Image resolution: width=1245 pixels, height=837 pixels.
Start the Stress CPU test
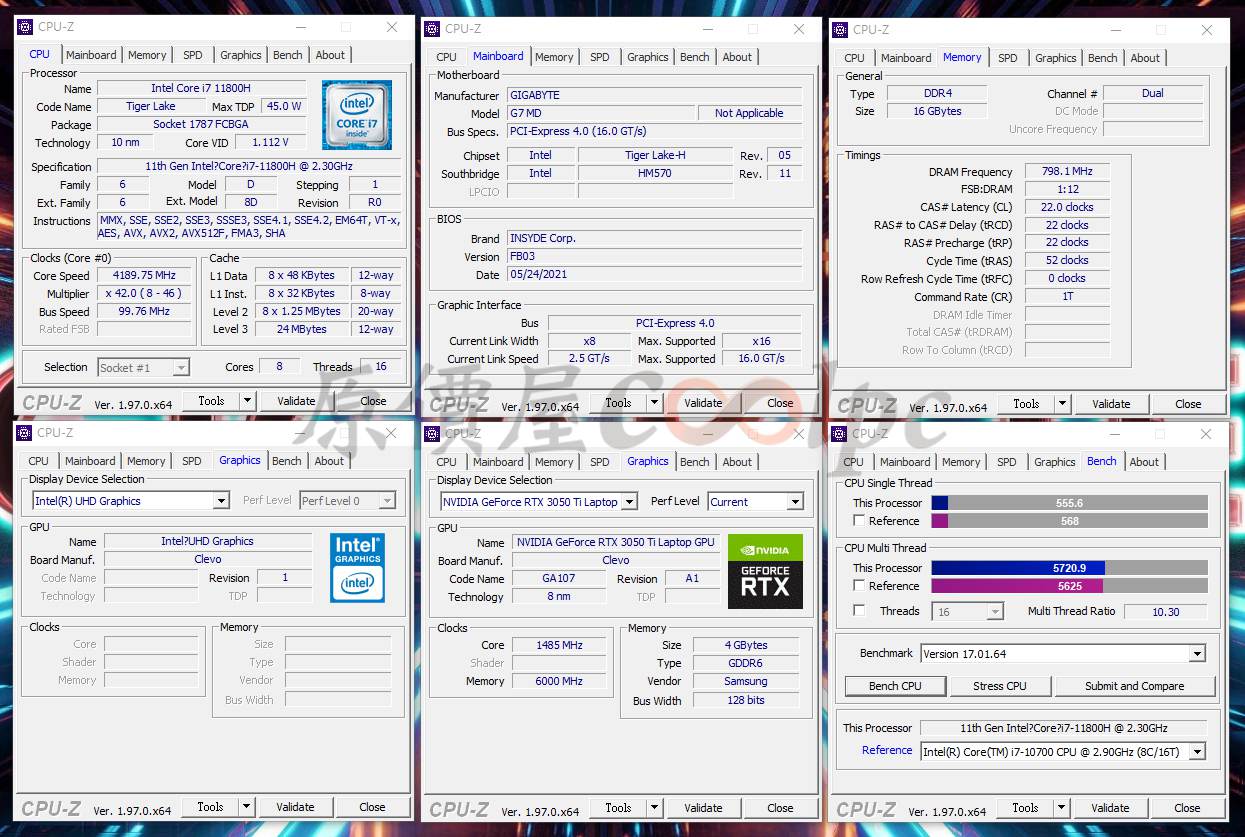coord(1000,686)
